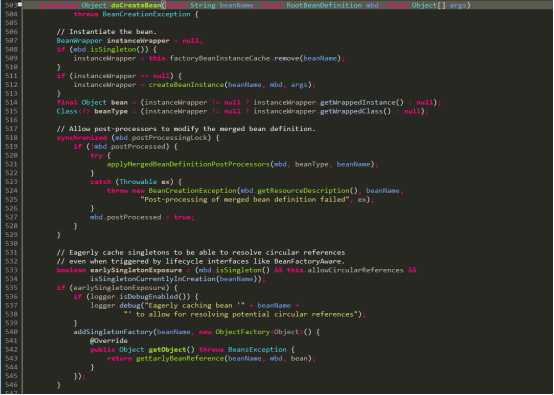
Task: Click the doCreateBean method name
Action: click(x=136, y=5)
